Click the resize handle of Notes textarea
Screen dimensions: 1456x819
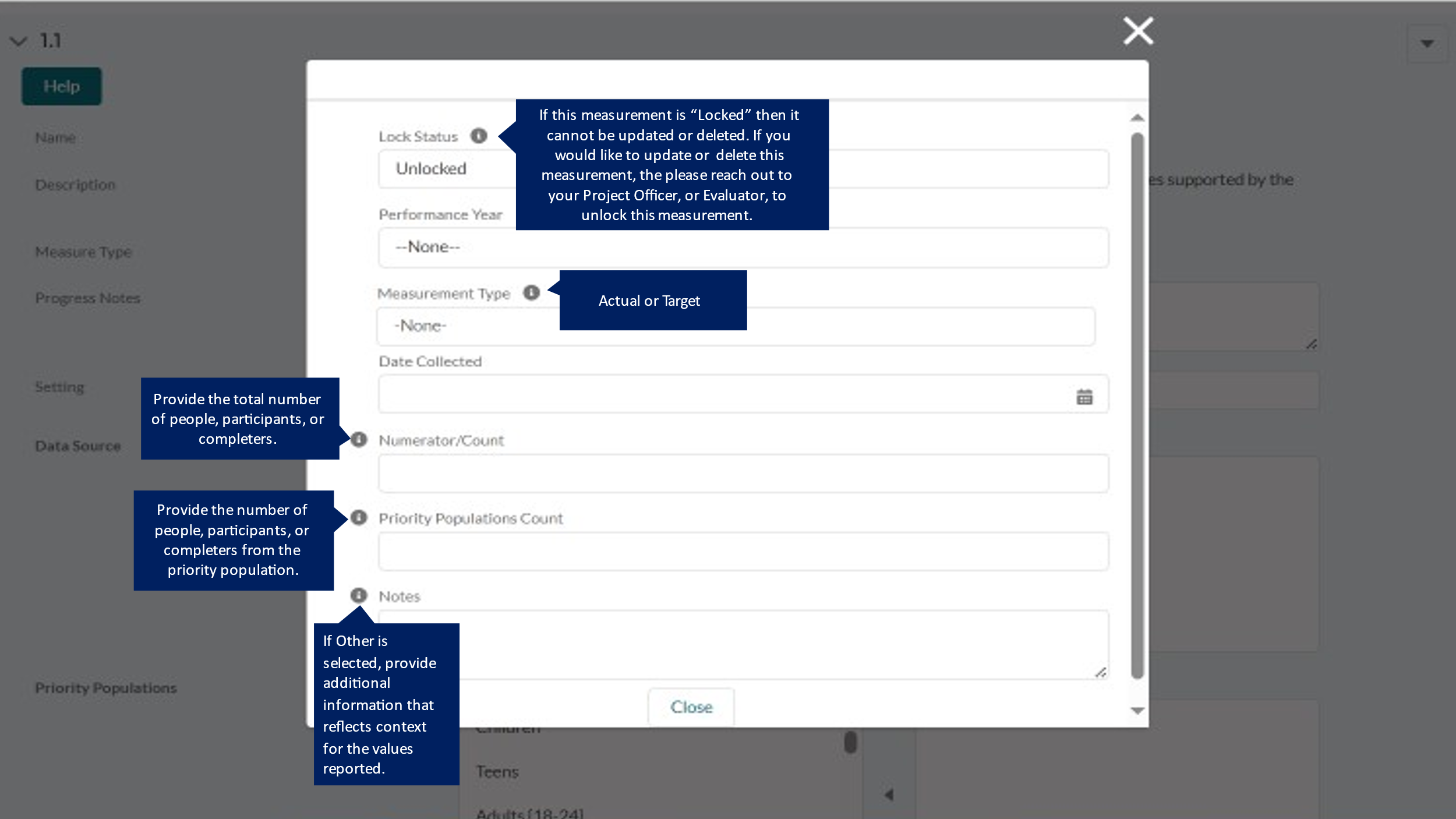pos(1100,673)
